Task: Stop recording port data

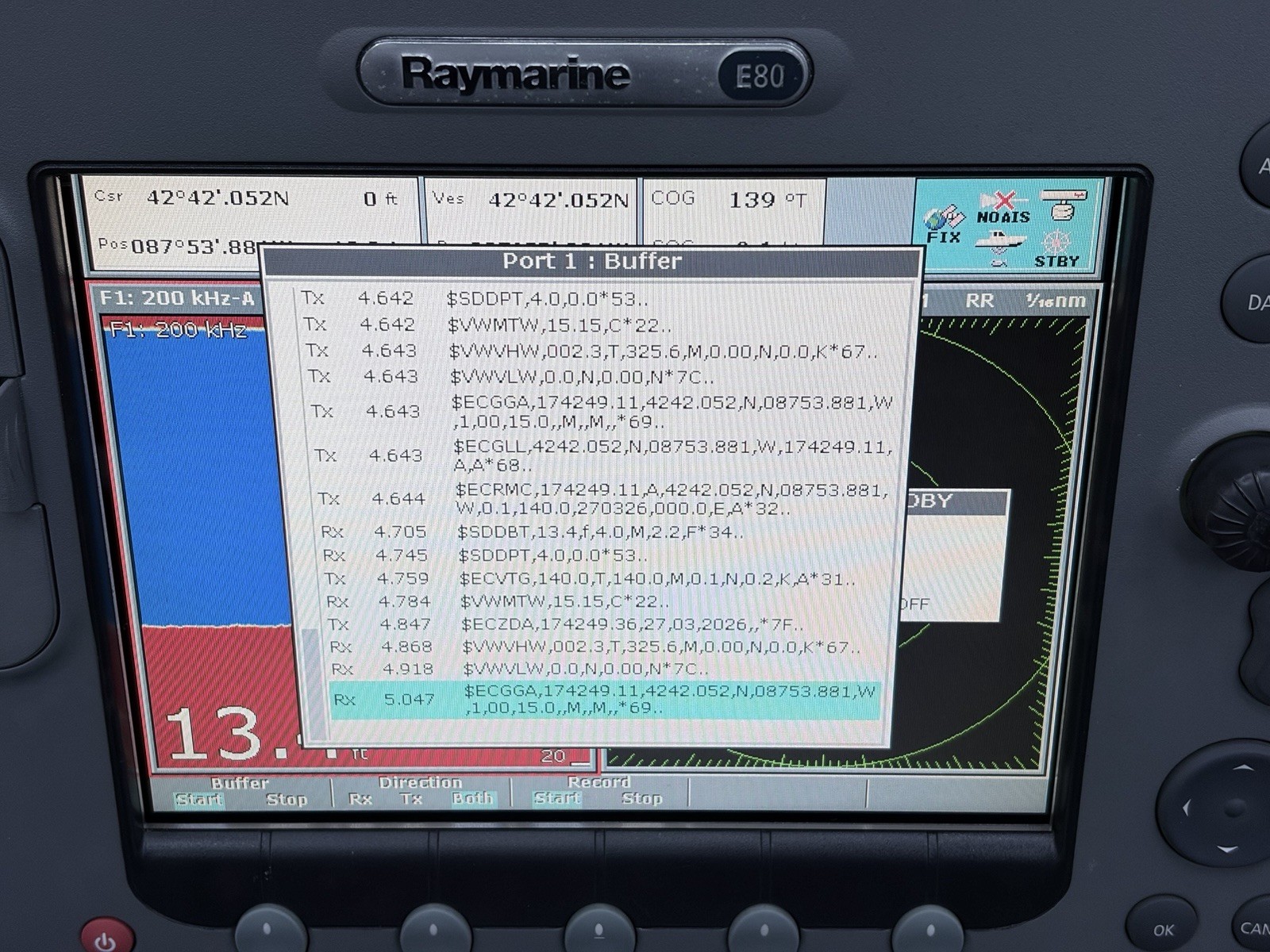Action: (643, 799)
